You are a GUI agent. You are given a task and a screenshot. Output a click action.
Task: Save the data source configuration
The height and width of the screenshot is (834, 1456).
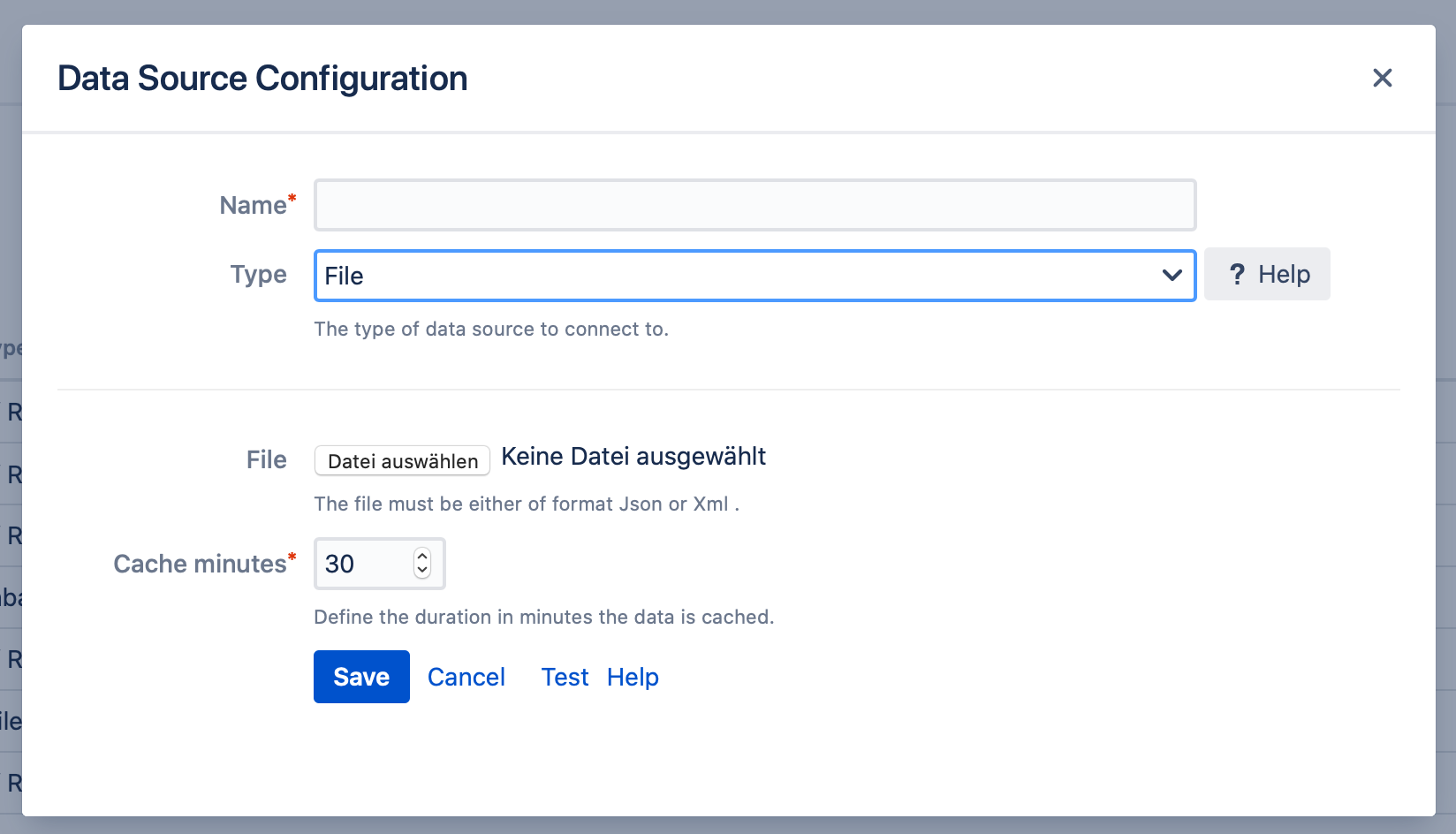tap(361, 677)
